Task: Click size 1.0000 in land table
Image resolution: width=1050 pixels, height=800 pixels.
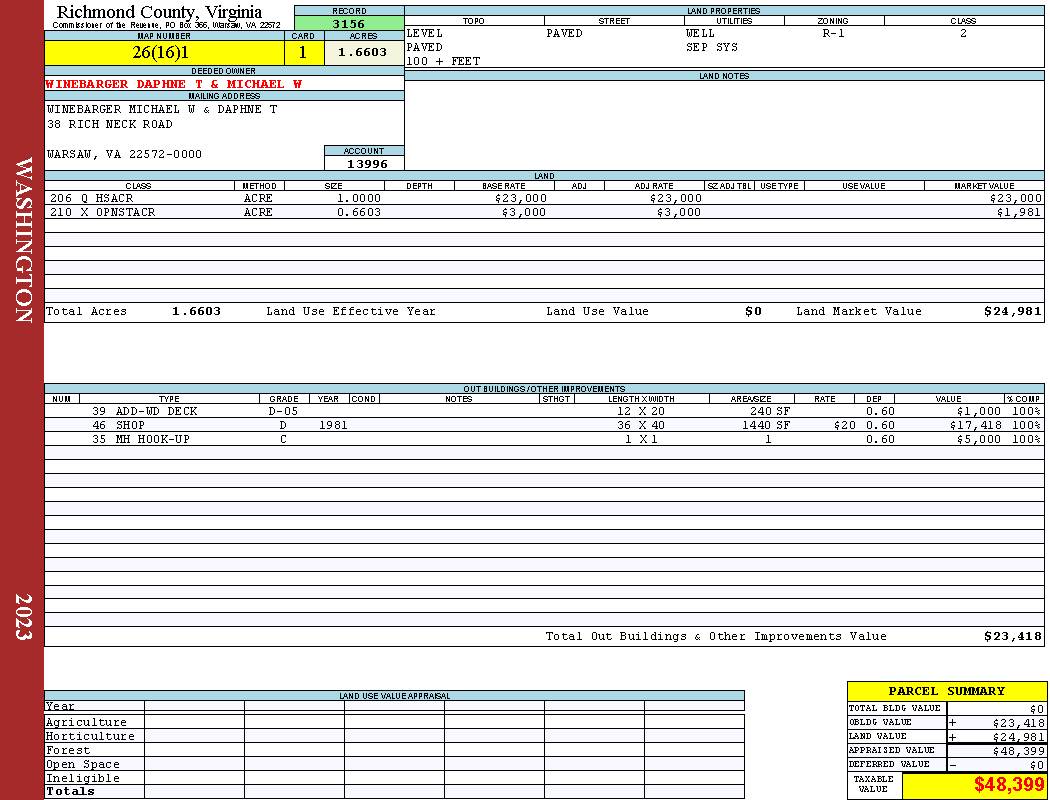Action: point(359,199)
